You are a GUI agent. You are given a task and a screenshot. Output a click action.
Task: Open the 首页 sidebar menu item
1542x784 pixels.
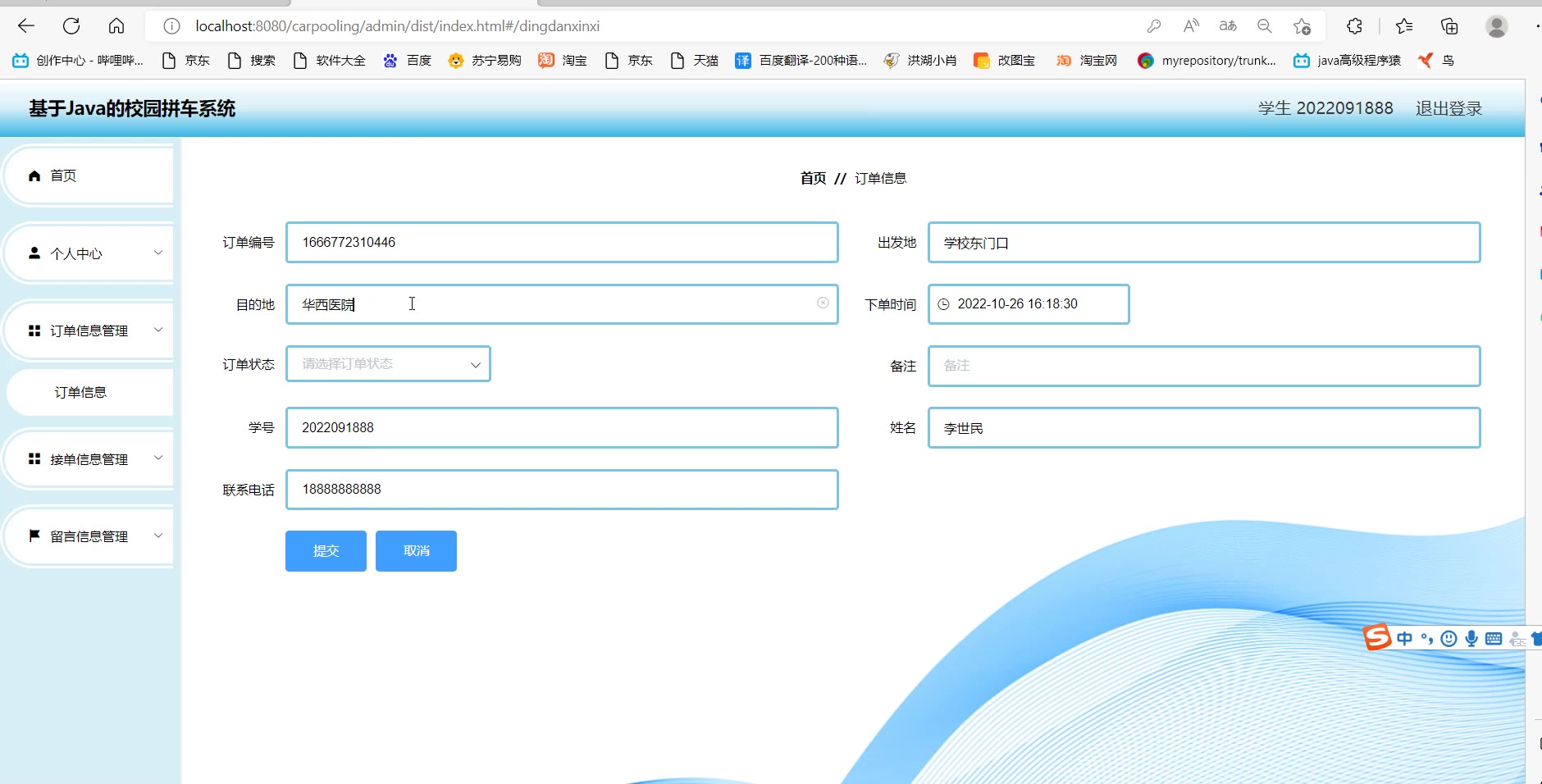[x=89, y=175]
